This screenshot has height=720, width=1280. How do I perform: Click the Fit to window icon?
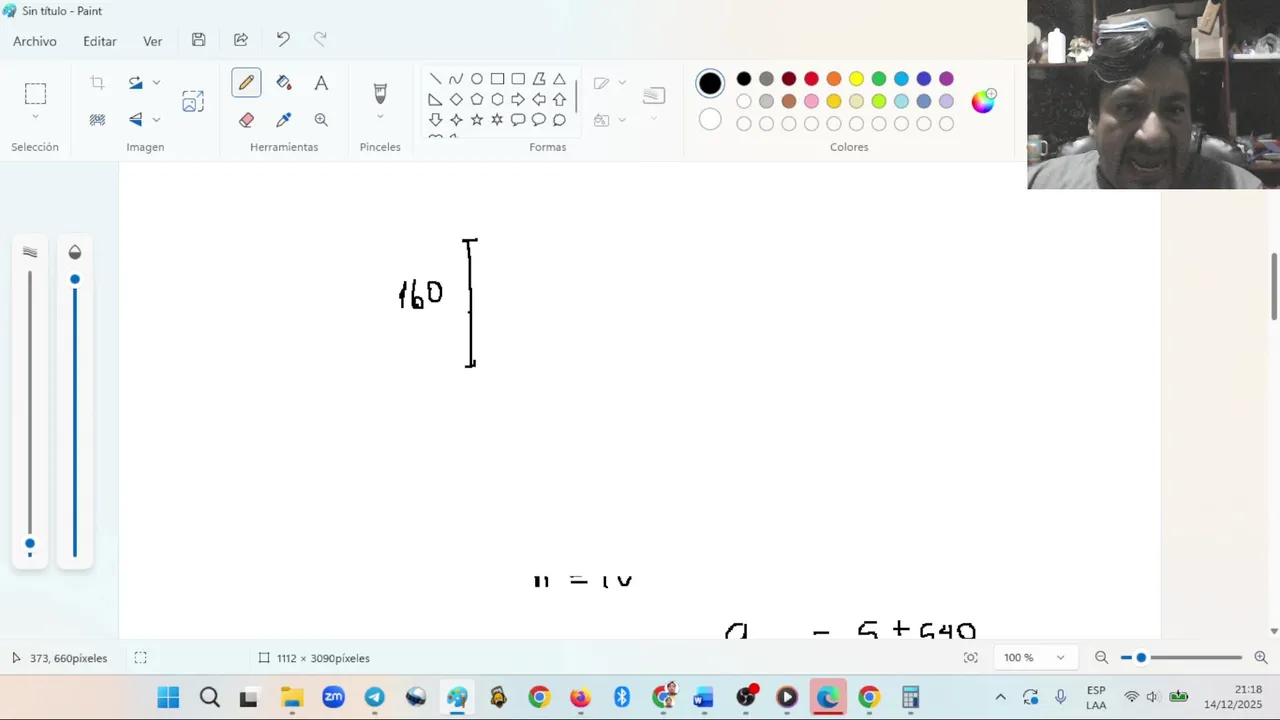point(970,658)
